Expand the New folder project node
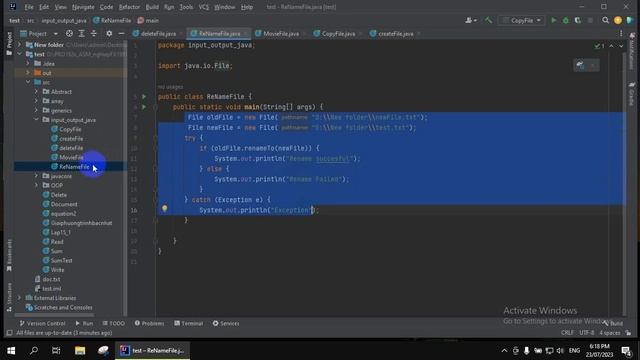640x360 pixels. [x=19, y=44]
